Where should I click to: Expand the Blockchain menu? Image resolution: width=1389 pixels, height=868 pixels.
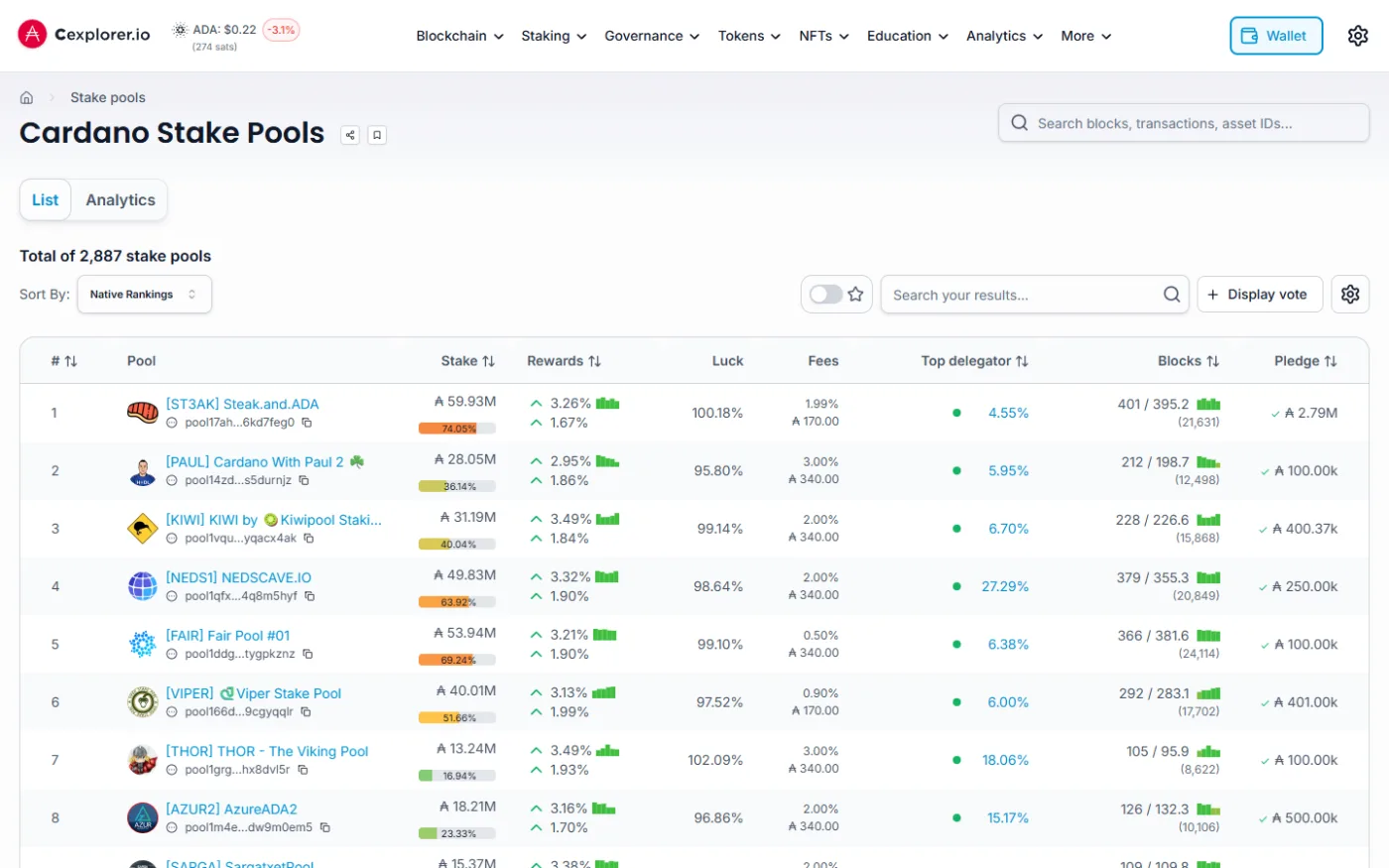coord(459,36)
